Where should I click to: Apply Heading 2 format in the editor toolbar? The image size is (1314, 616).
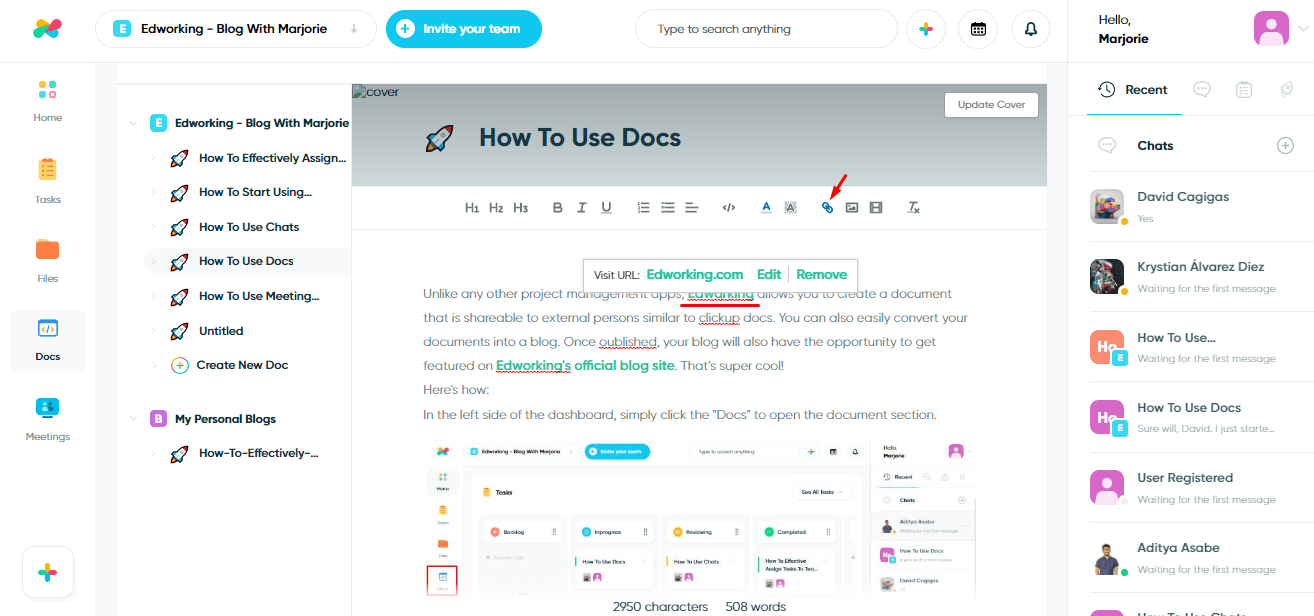click(x=496, y=208)
